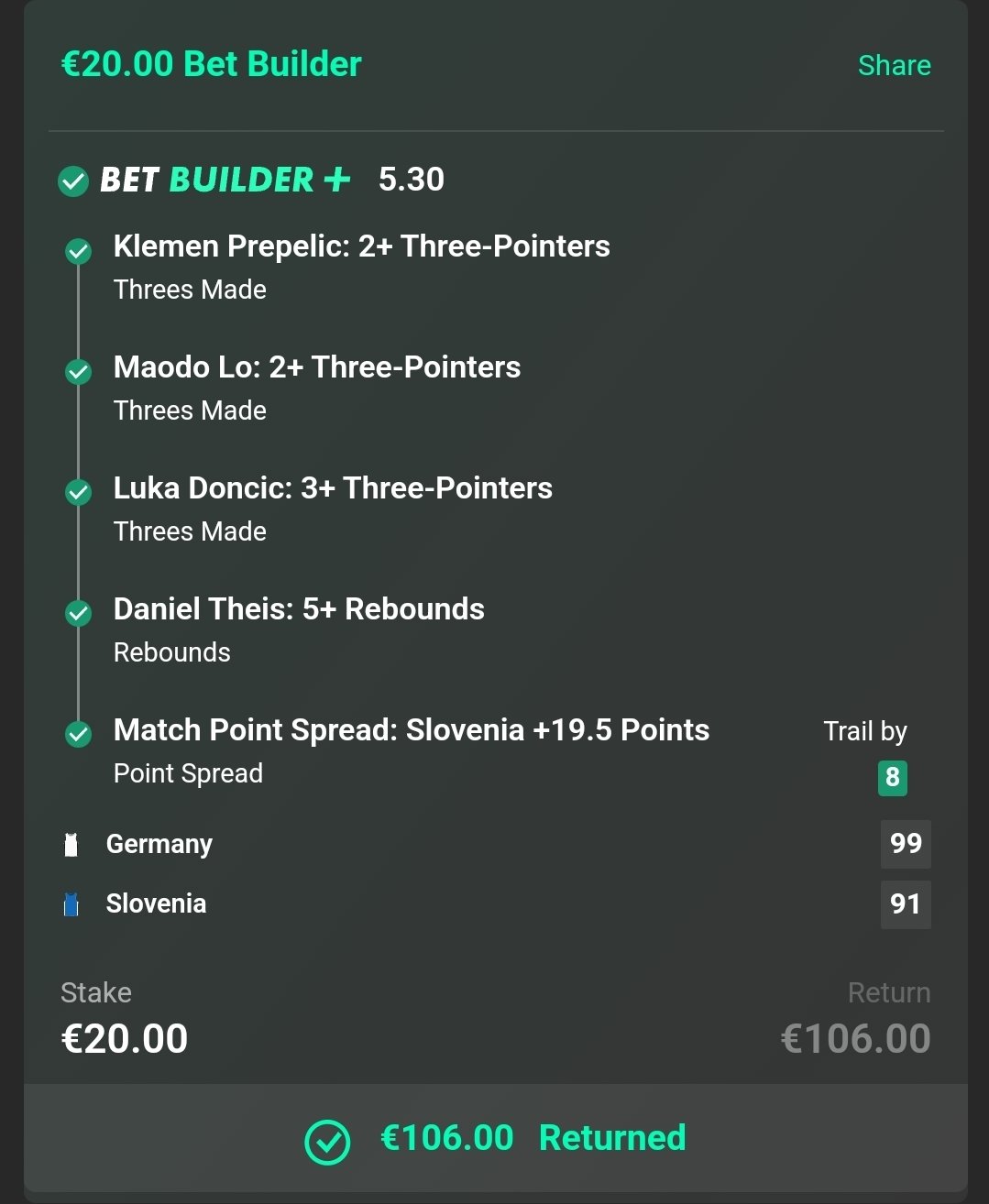The width and height of the screenshot is (989, 1204).
Task: Click the €106.00 Returned banner
Action: pos(496,1138)
